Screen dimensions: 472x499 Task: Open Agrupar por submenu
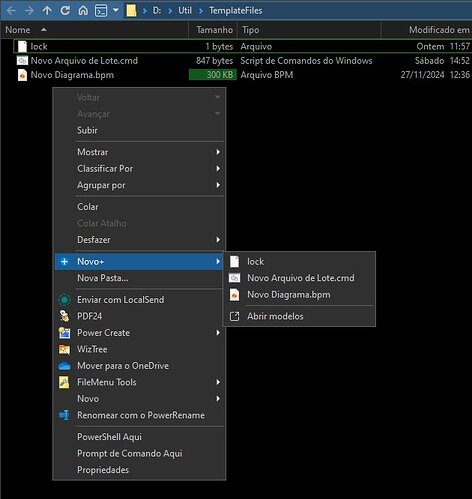click(139, 185)
